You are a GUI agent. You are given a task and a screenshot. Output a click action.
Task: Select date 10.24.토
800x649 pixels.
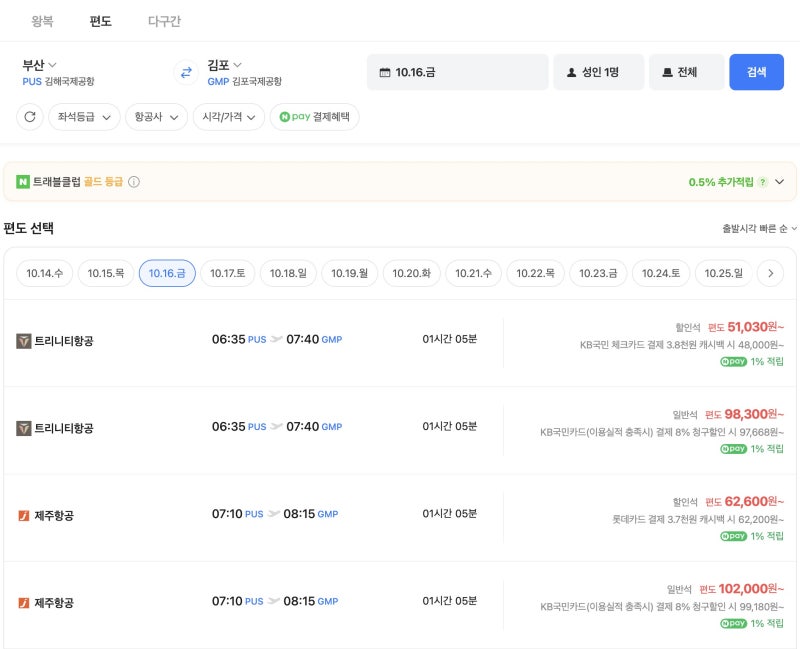pyautogui.click(x=661, y=273)
